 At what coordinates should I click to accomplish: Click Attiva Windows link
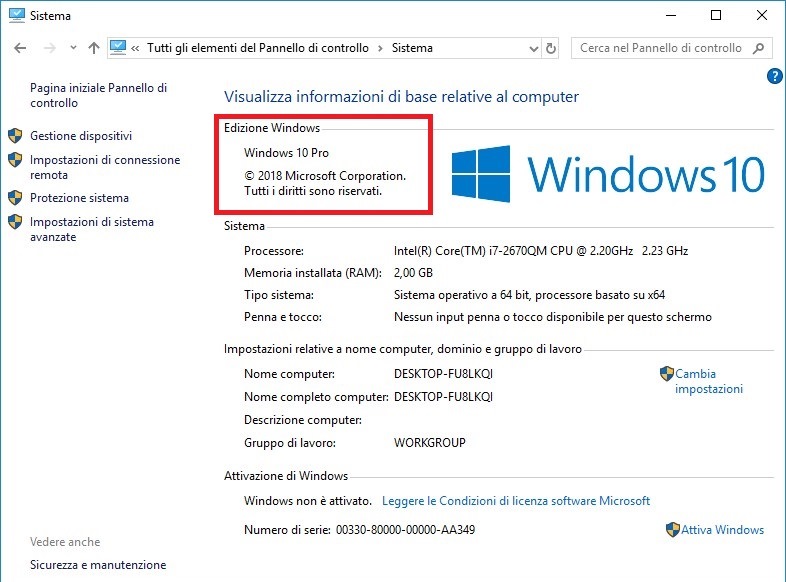[x=722, y=530]
